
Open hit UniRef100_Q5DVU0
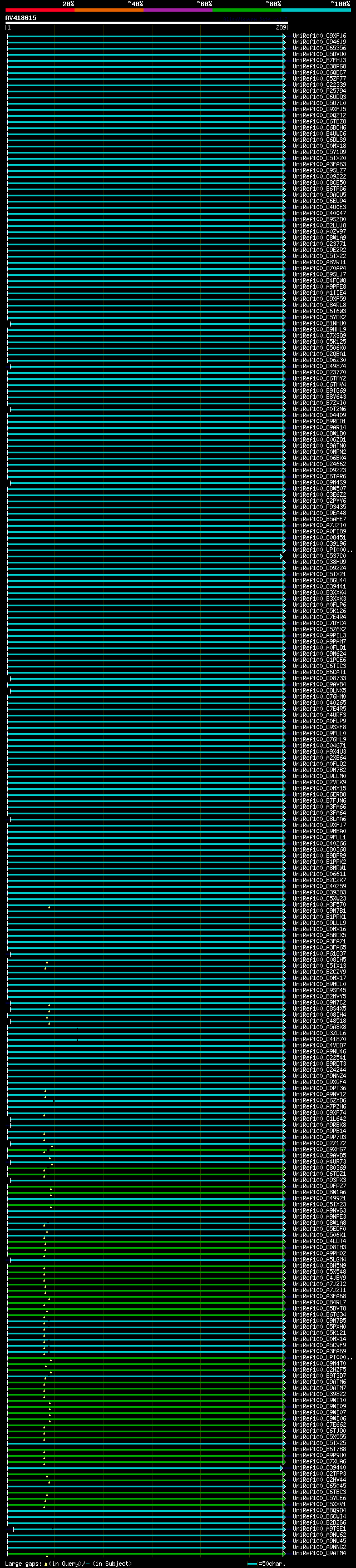tap(319, 54)
